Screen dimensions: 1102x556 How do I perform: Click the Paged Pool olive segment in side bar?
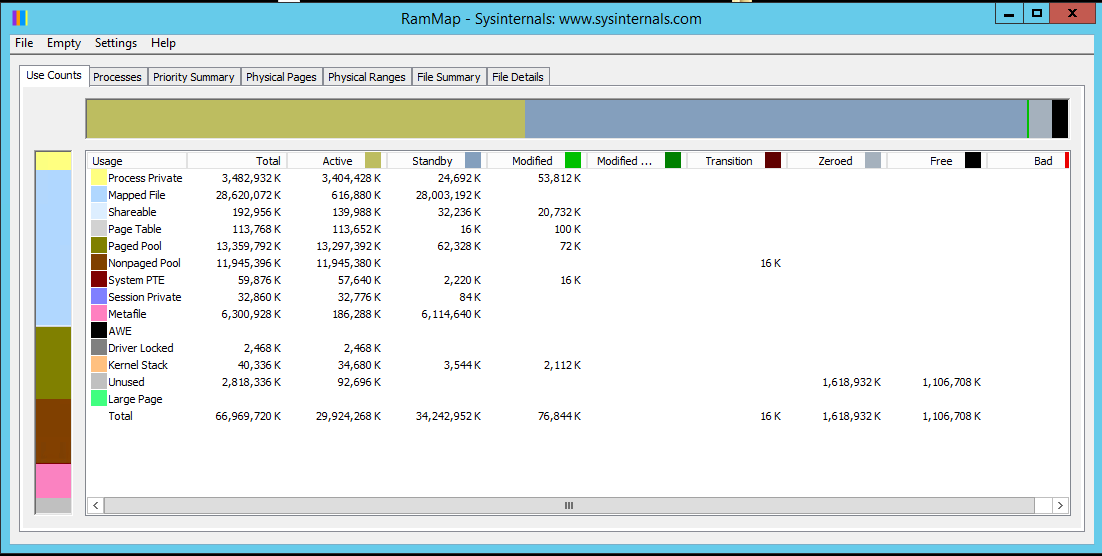53,363
